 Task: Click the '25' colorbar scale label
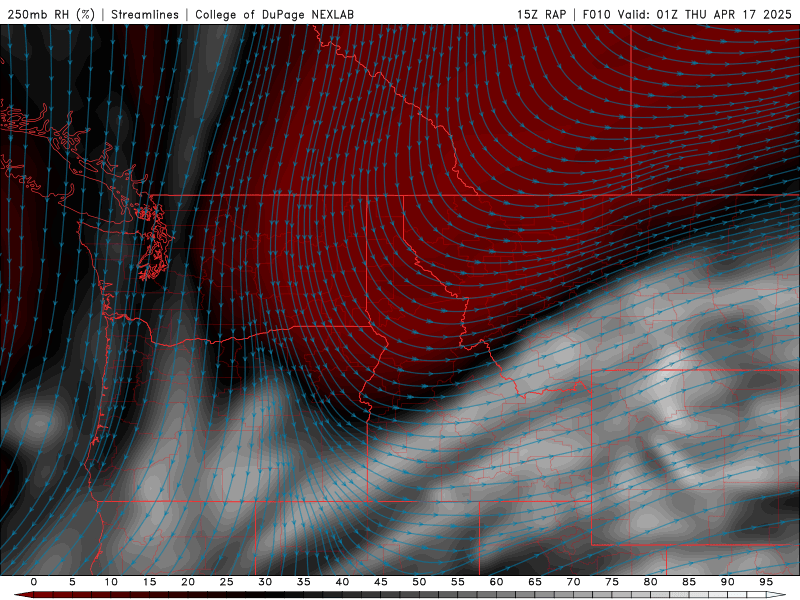[227, 582]
